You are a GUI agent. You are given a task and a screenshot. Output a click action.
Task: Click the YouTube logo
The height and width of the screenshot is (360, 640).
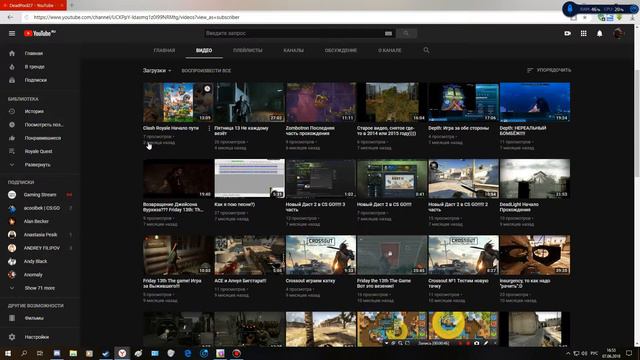[x=40, y=33]
